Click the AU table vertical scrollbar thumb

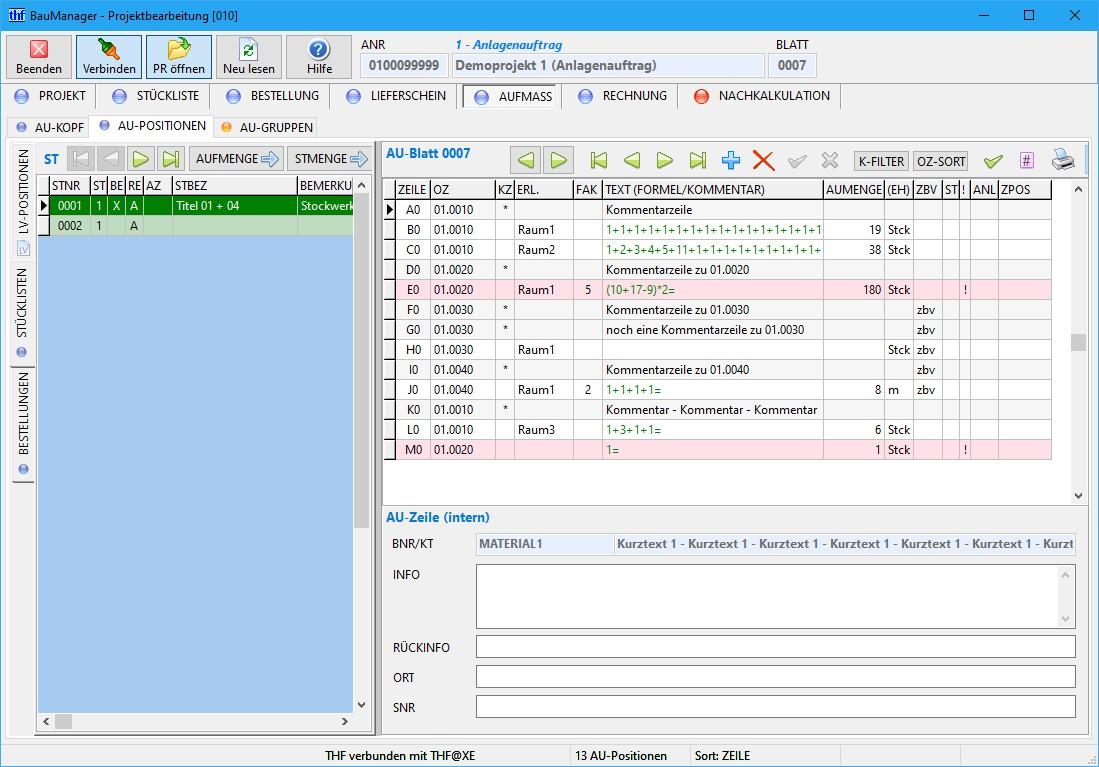(1077, 342)
